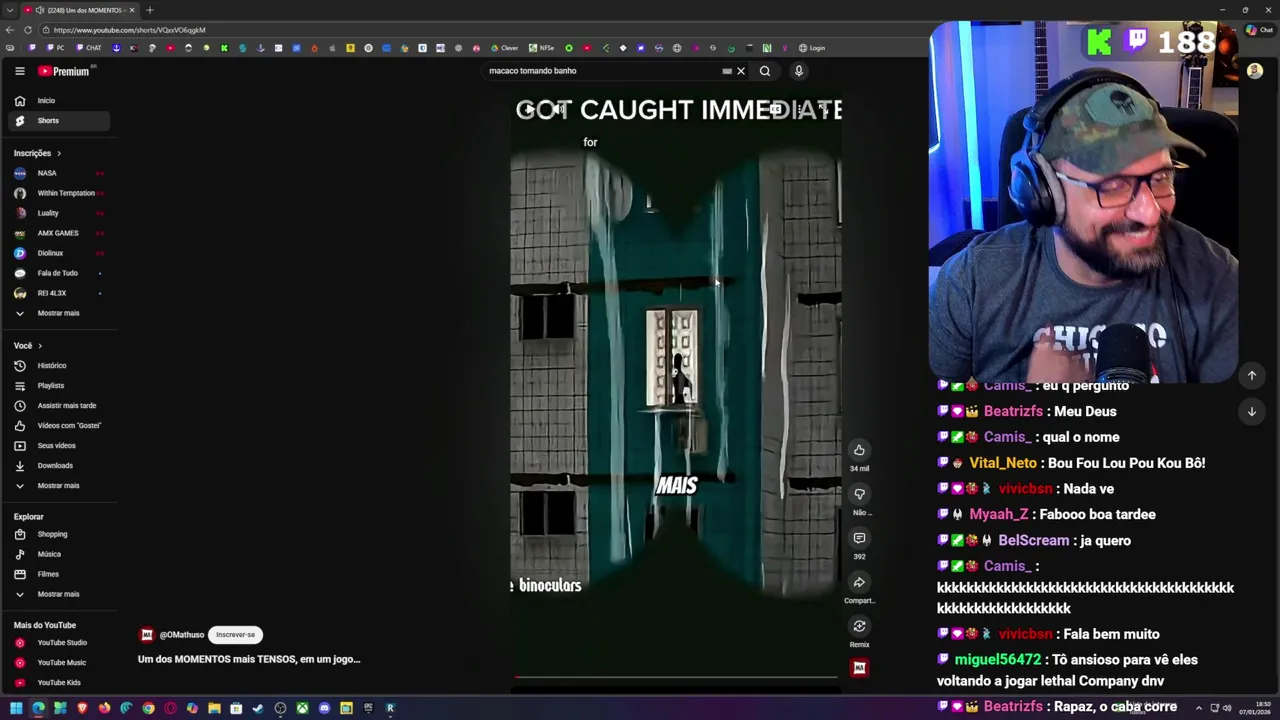The image size is (1280, 720).
Task: Seek using the Short's progress bar
Action: point(676,677)
